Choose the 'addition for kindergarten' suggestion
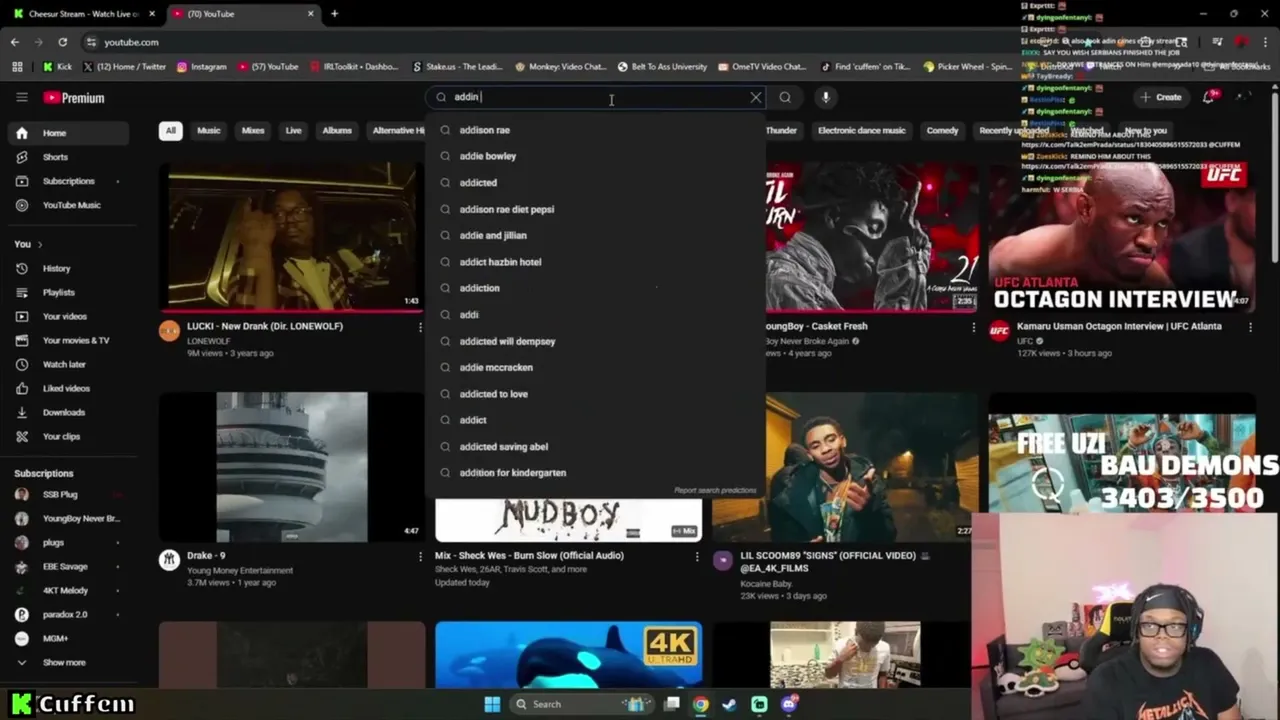This screenshot has width=1280, height=720. 596,473
